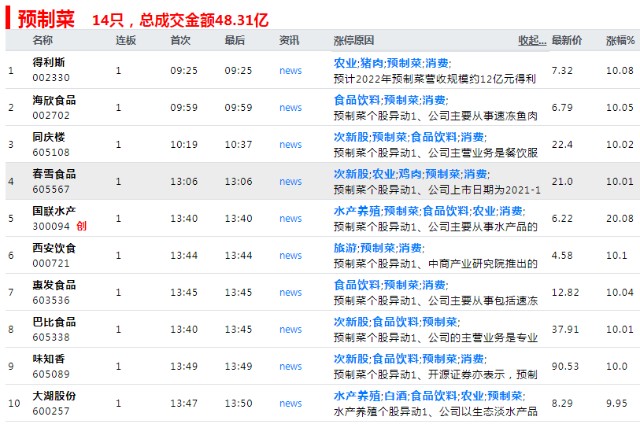Click 预制菜 tag in 巴比食品 row
Viewport: 640px width, 424px height.
click(440, 322)
